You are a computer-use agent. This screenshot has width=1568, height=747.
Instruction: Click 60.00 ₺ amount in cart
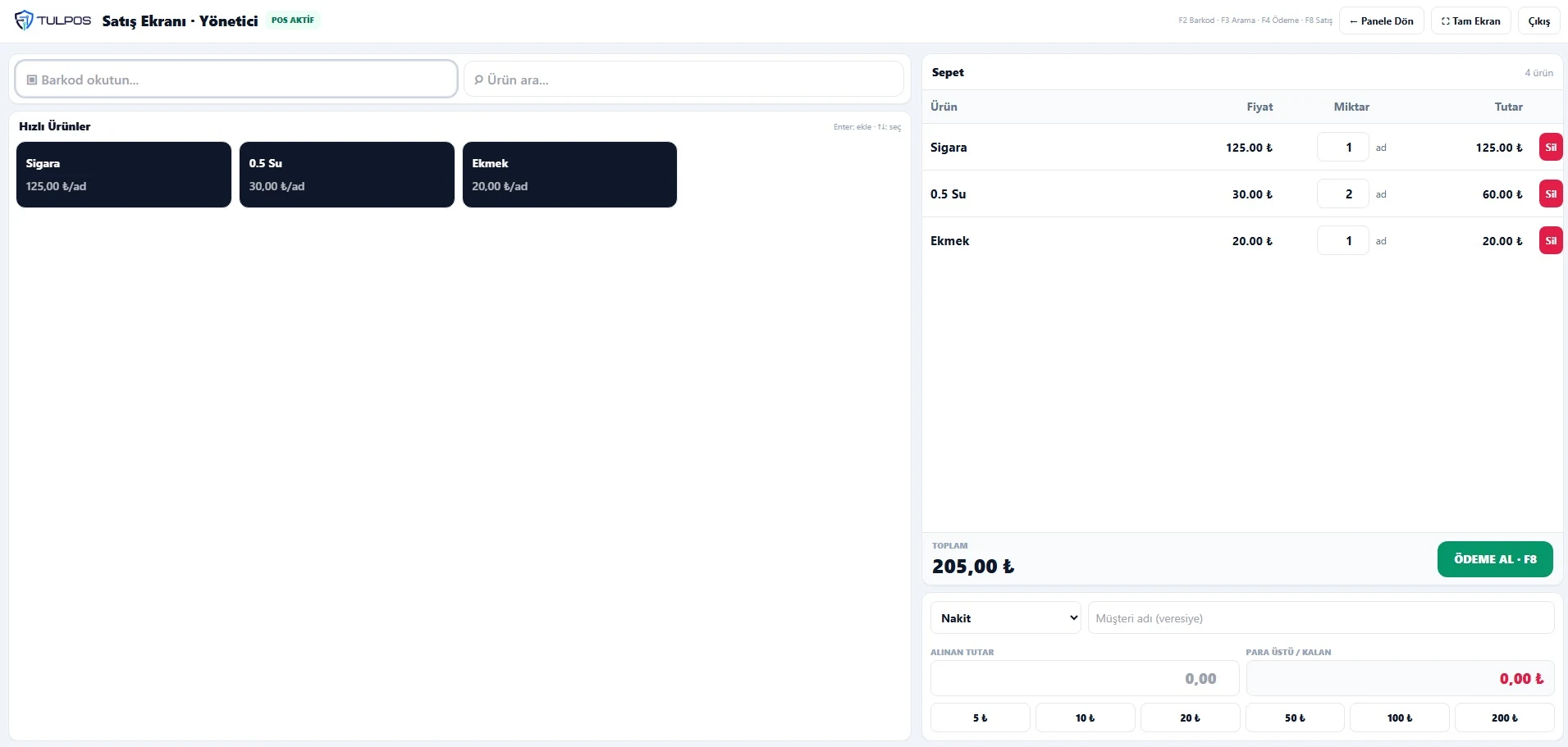pos(1502,194)
